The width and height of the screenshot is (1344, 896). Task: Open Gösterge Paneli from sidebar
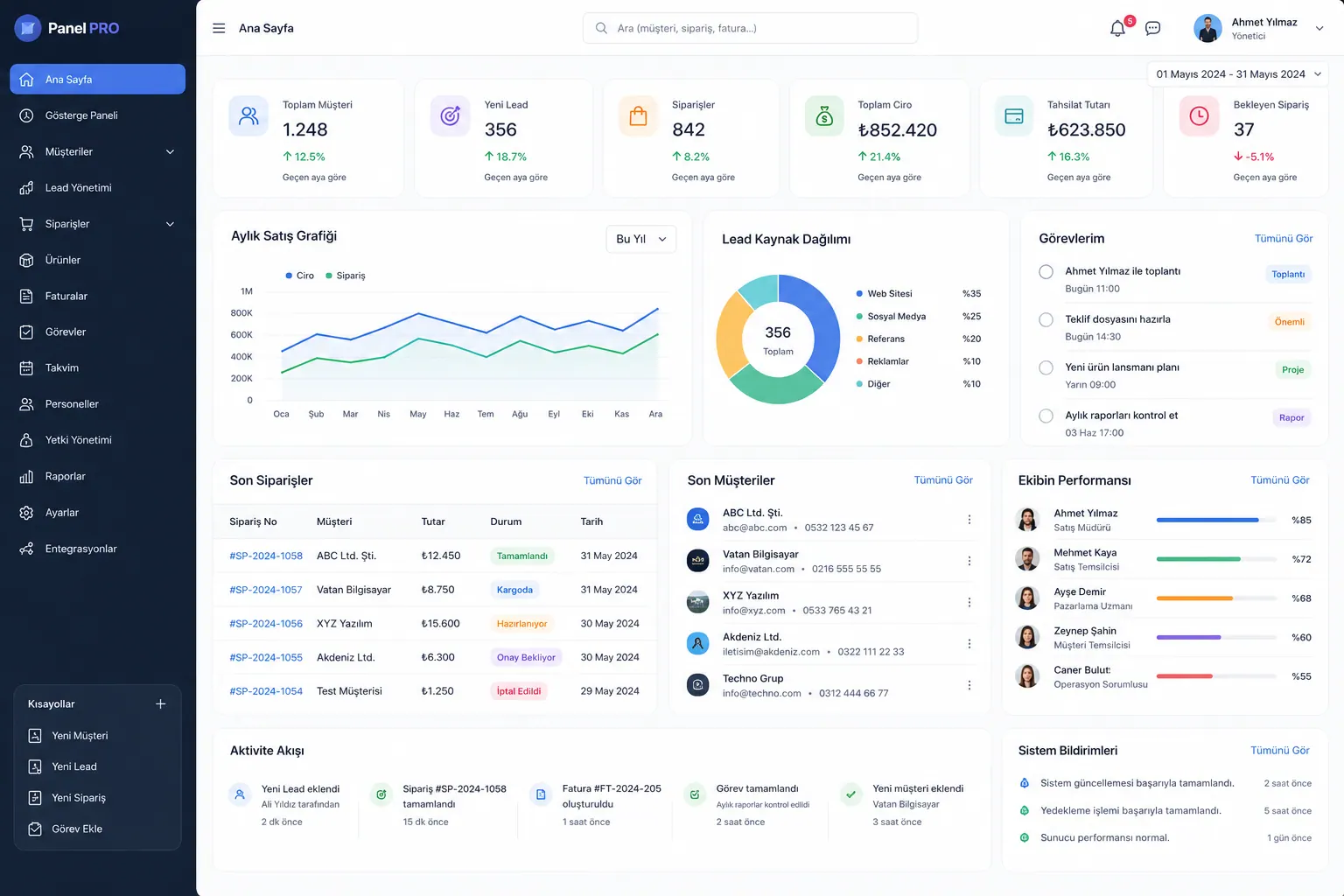click(98, 115)
